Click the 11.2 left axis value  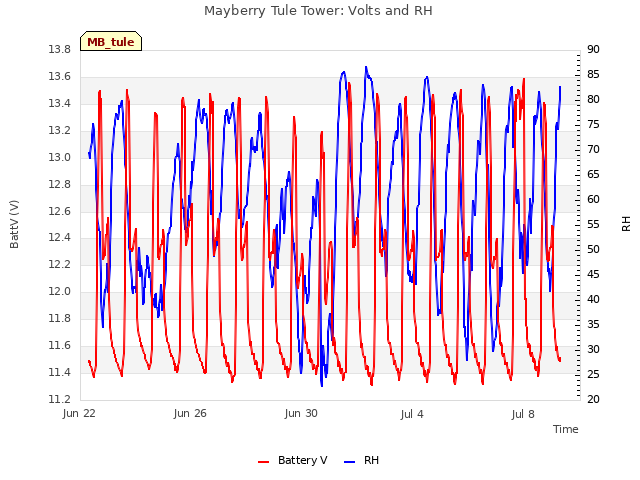tap(60, 399)
